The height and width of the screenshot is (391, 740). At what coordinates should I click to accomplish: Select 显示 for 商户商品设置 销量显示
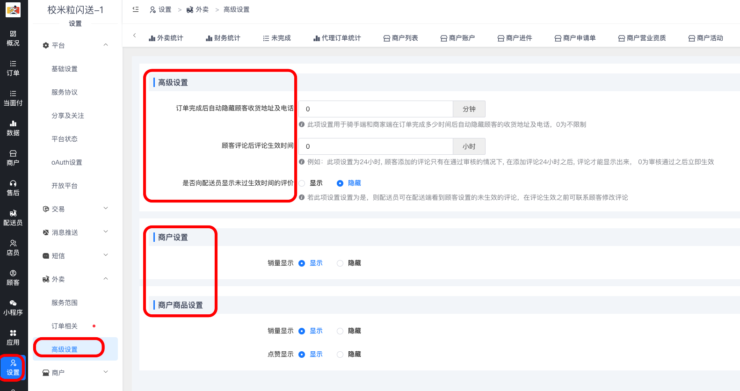[302, 331]
